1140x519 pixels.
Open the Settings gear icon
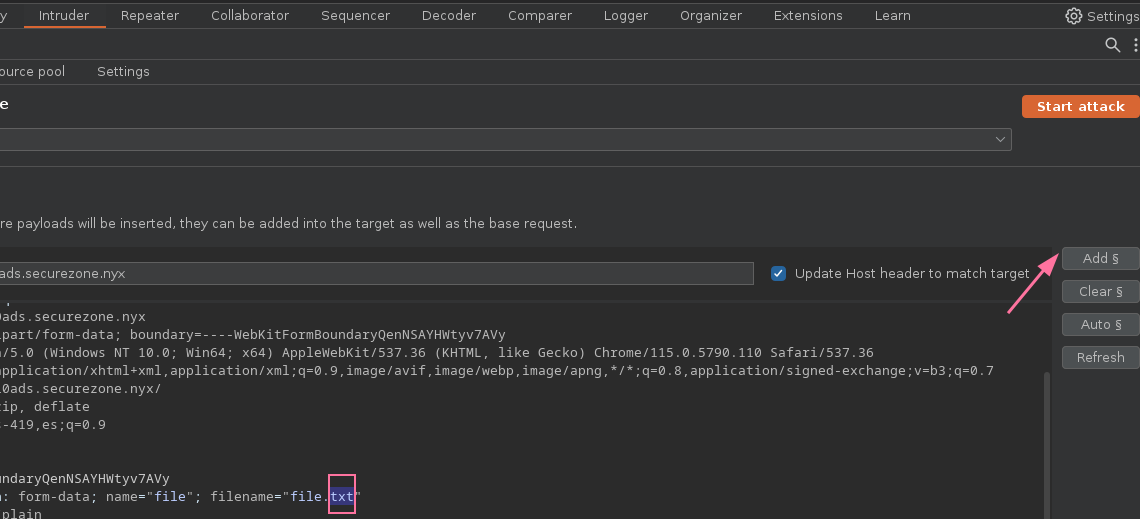pyautogui.click(x=1074, y=16)
